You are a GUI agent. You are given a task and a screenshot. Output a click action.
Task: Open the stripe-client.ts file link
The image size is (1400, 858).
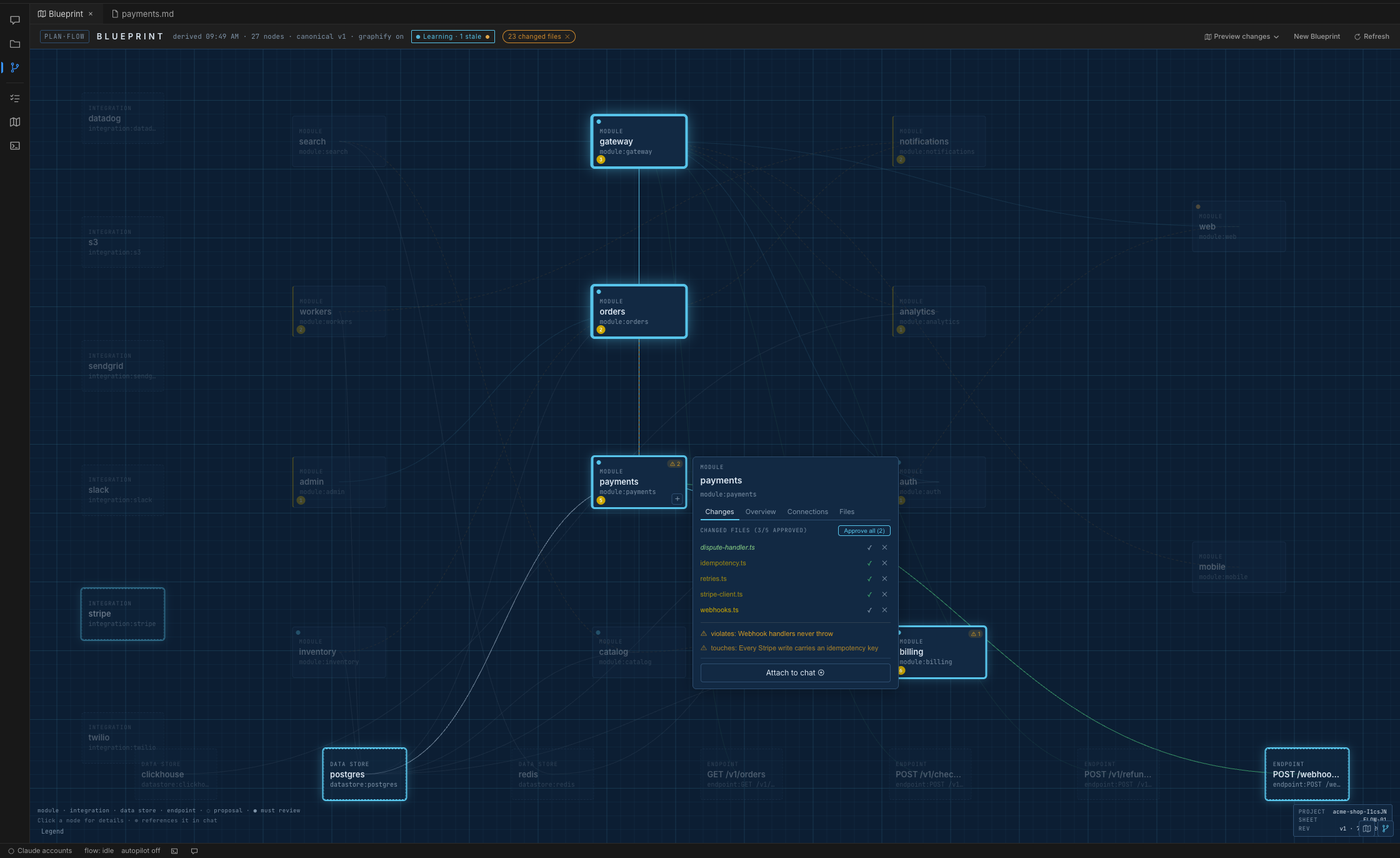pyautogui.click(x=721, y=595)
